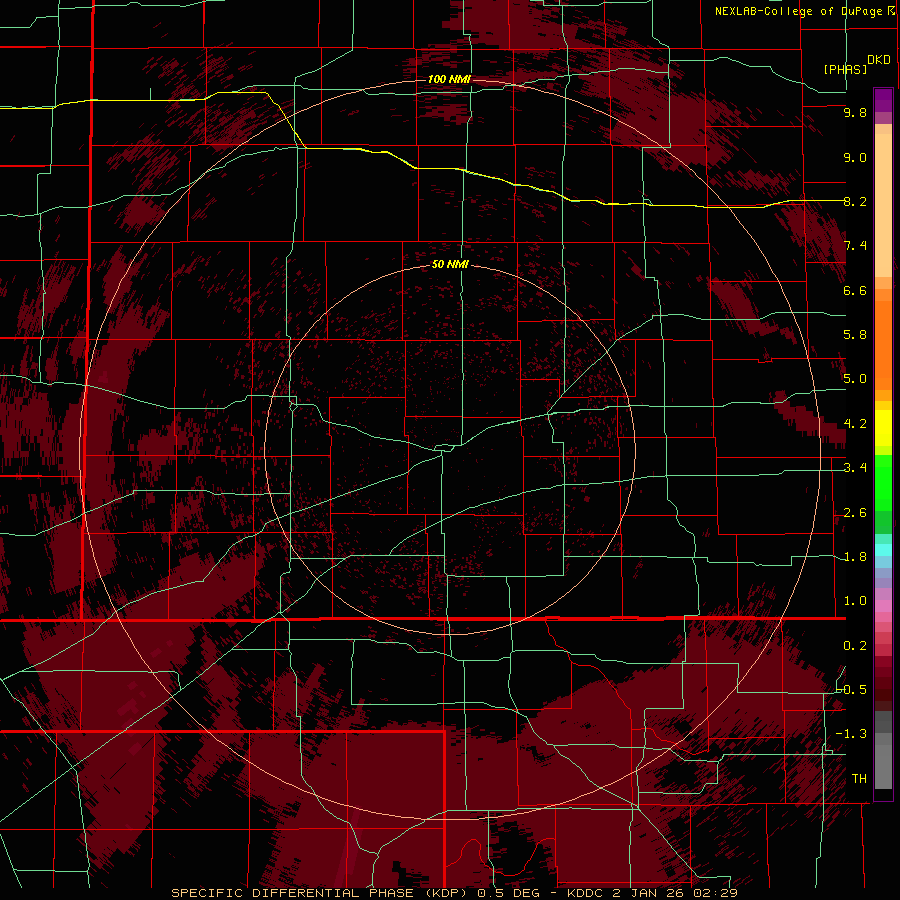Select the 2.6 scale value
The image size is (900, 900).
[855, 513]
